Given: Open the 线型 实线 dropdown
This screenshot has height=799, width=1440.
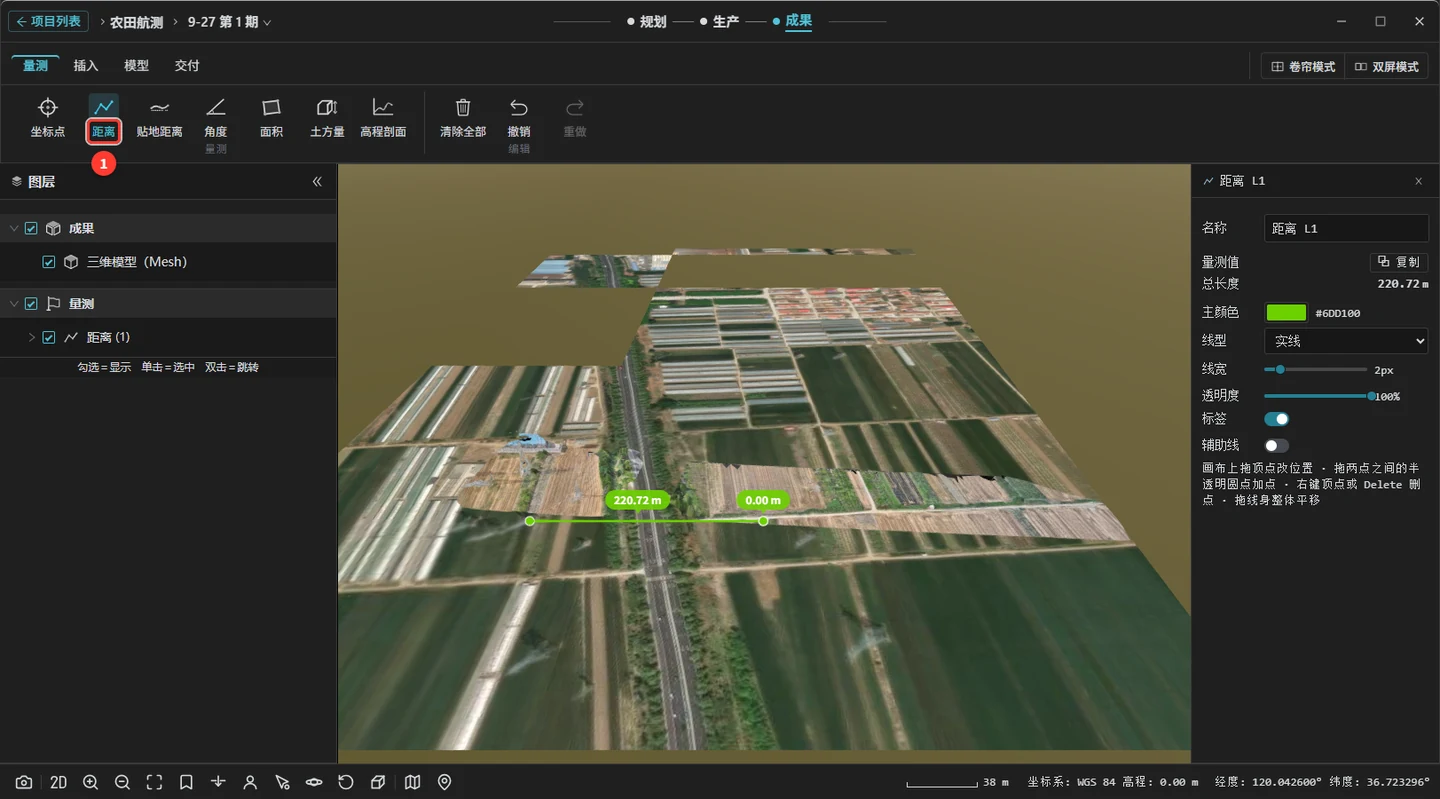Looking at the screenshot, I should click(x=1346, y=341).
